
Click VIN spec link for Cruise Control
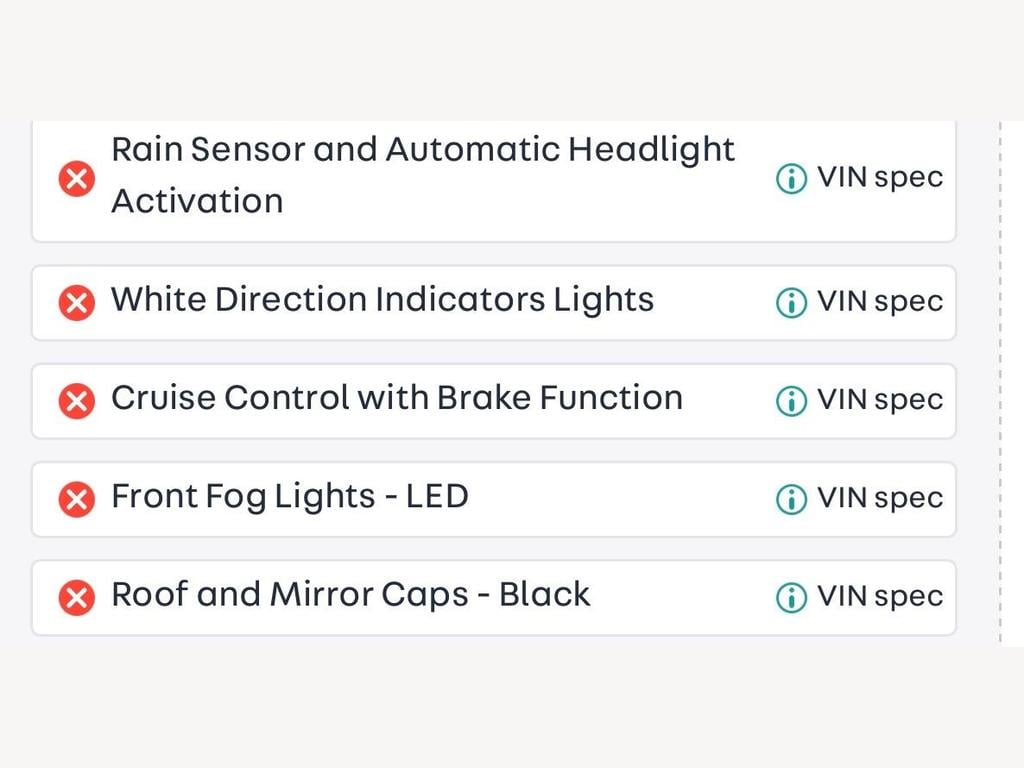pyautogui.click(x=880, y=401)
